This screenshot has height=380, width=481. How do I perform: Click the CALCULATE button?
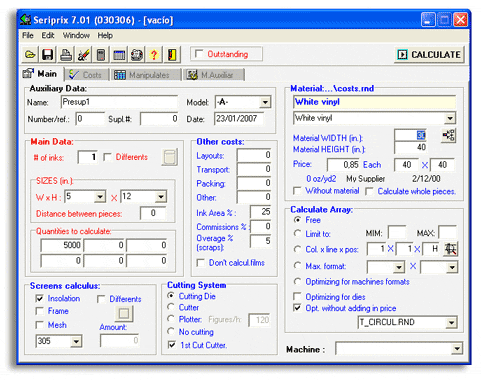(430, 54)
